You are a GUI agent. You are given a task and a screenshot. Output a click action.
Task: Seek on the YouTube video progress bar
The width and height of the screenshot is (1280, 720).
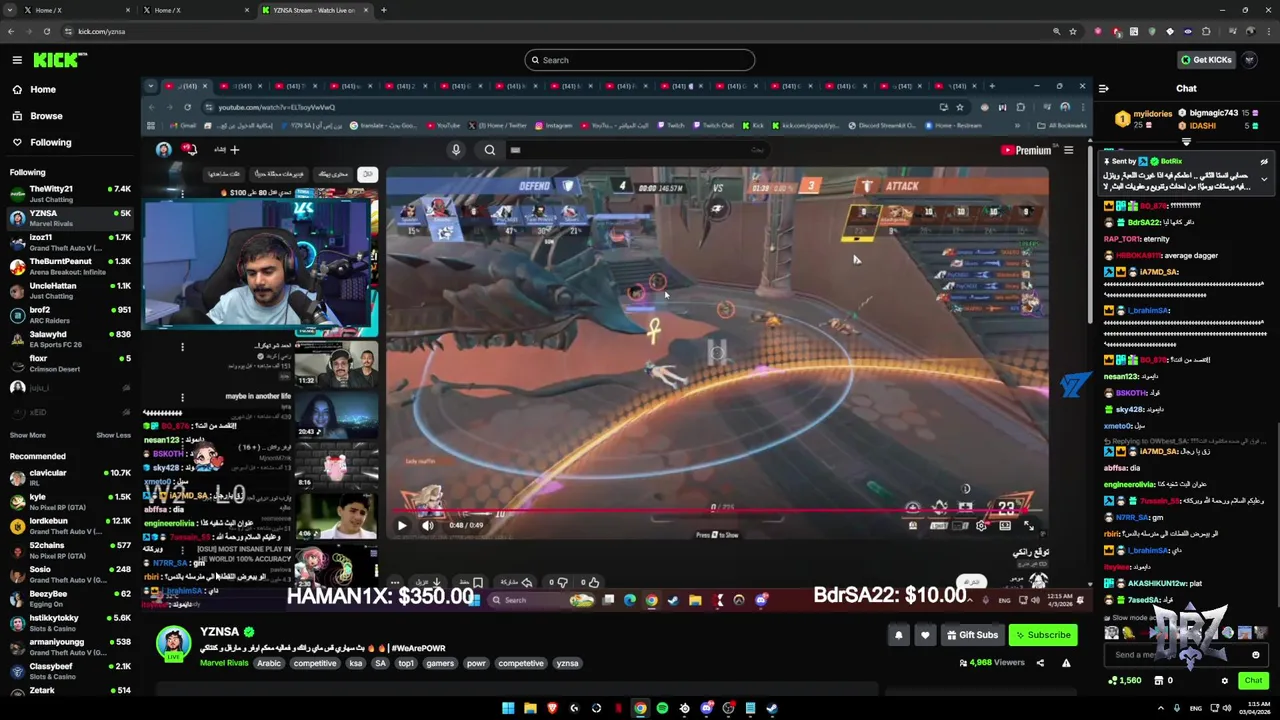click(716, 512)
